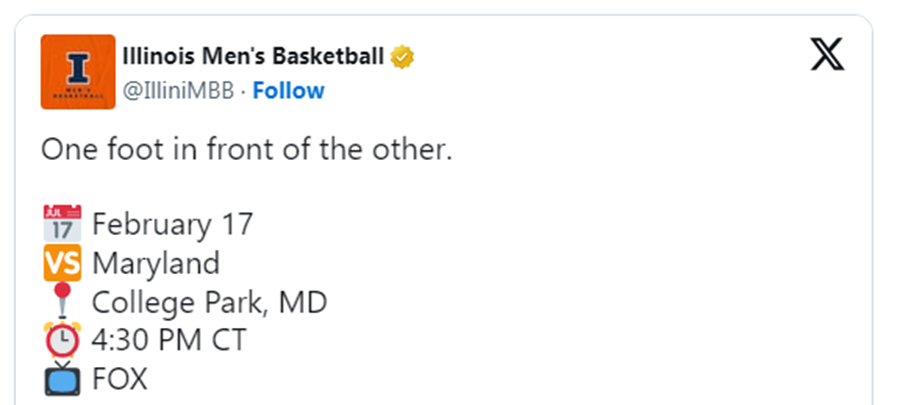
Task: Click the number 17 right after 'February'
Action: click(238, 223)
